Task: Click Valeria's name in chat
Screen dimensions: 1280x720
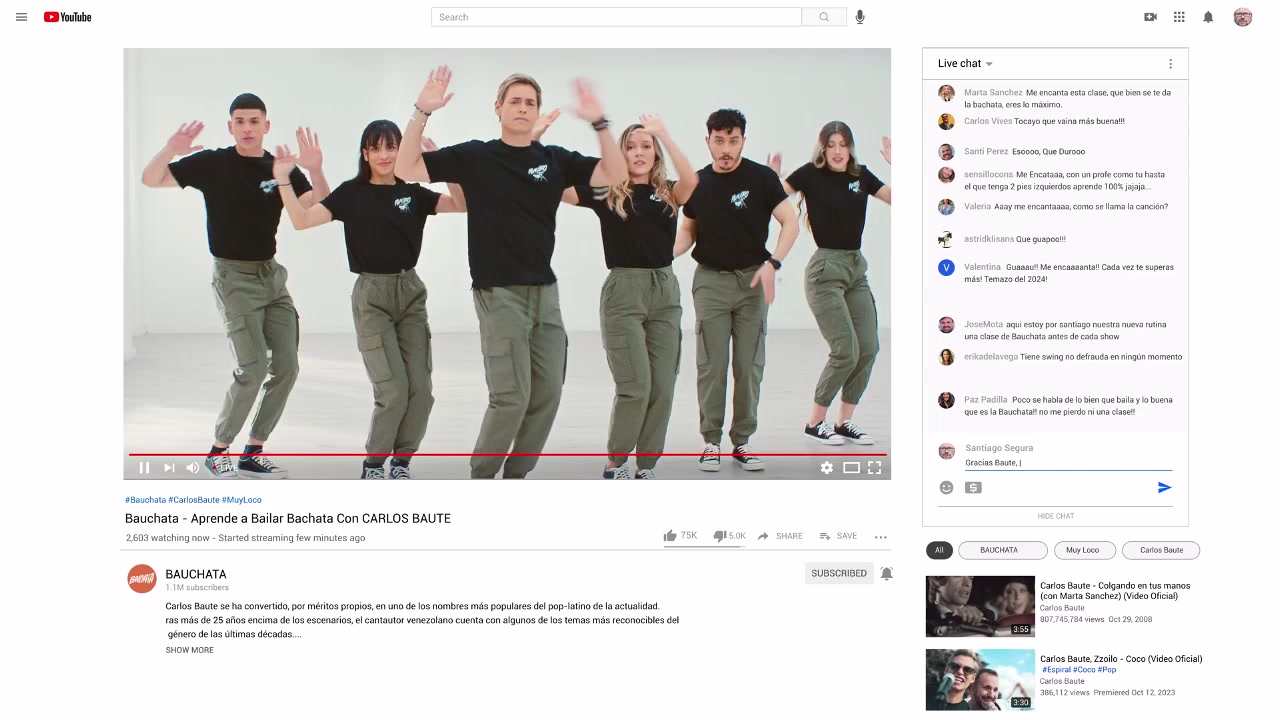Action: coord(977,207)
